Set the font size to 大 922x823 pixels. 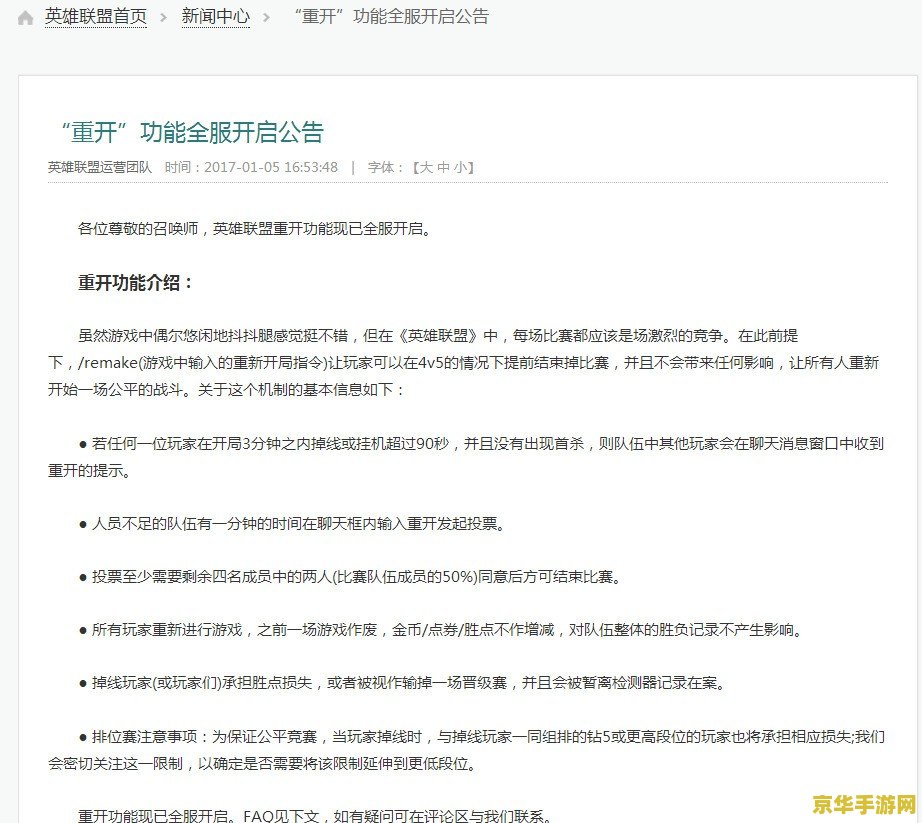426,168
